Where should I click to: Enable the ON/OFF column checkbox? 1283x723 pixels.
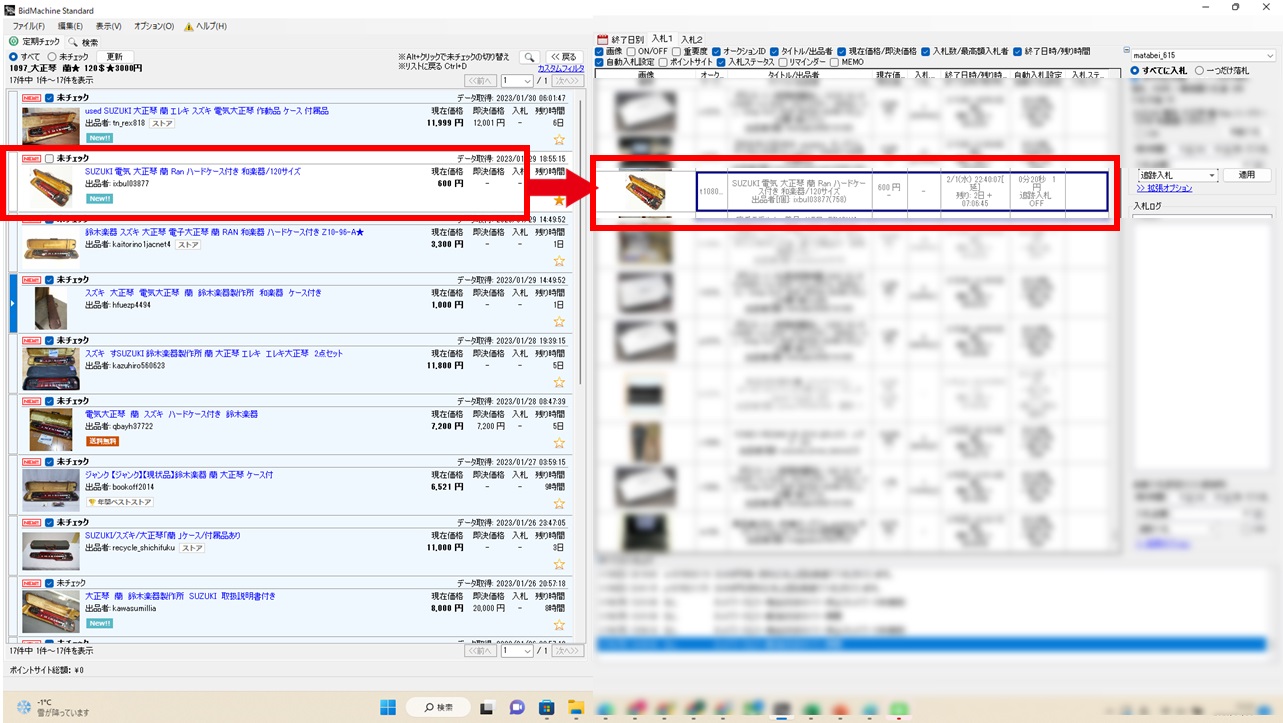(x=632, y=51)
